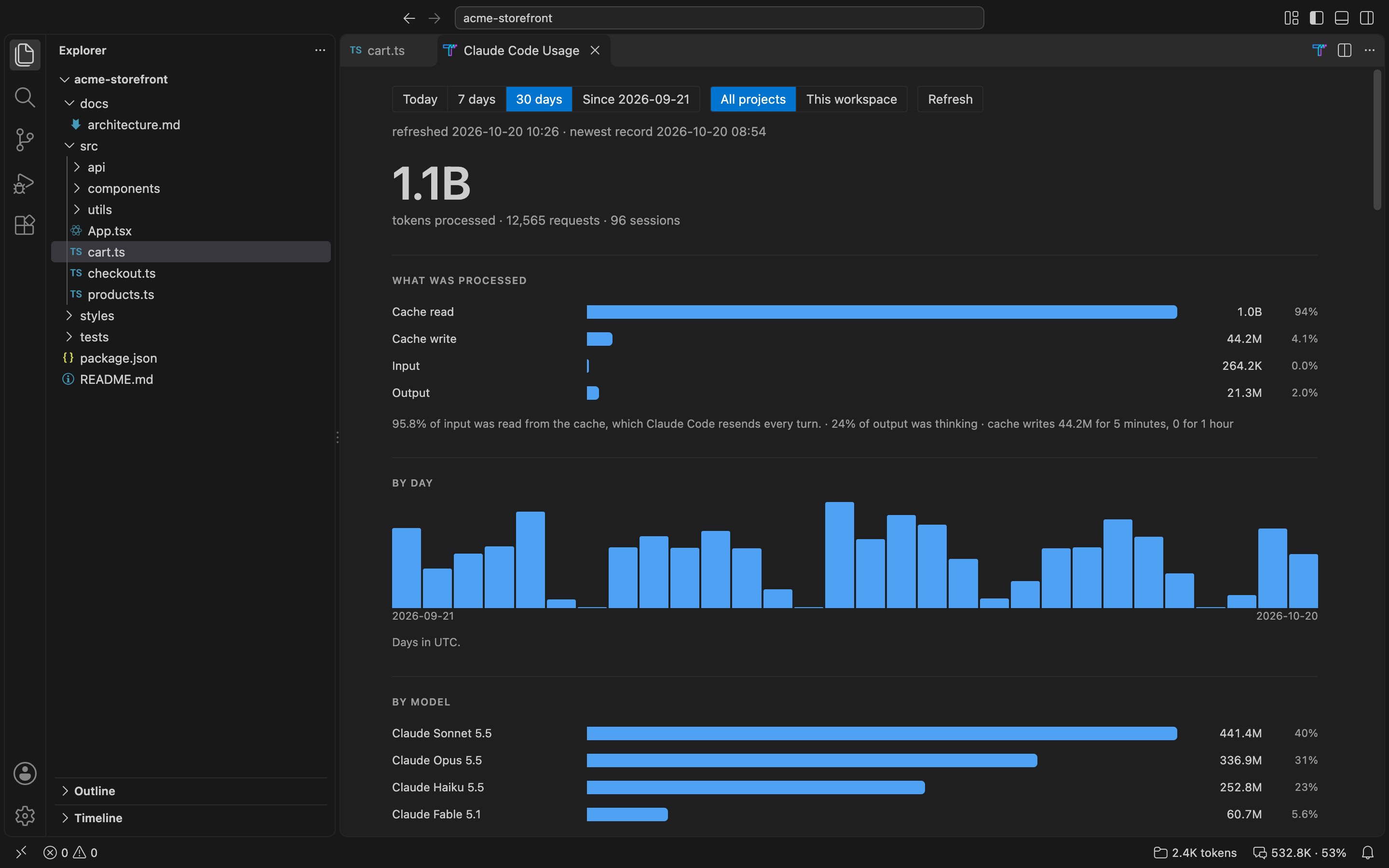
Task: Open the Accounts icon in activity bar
Action: click(25, 773)
